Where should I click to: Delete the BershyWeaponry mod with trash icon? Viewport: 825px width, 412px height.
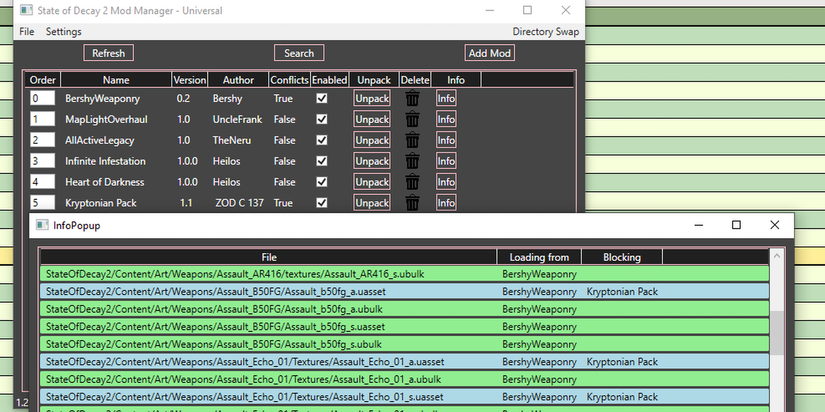412,99
